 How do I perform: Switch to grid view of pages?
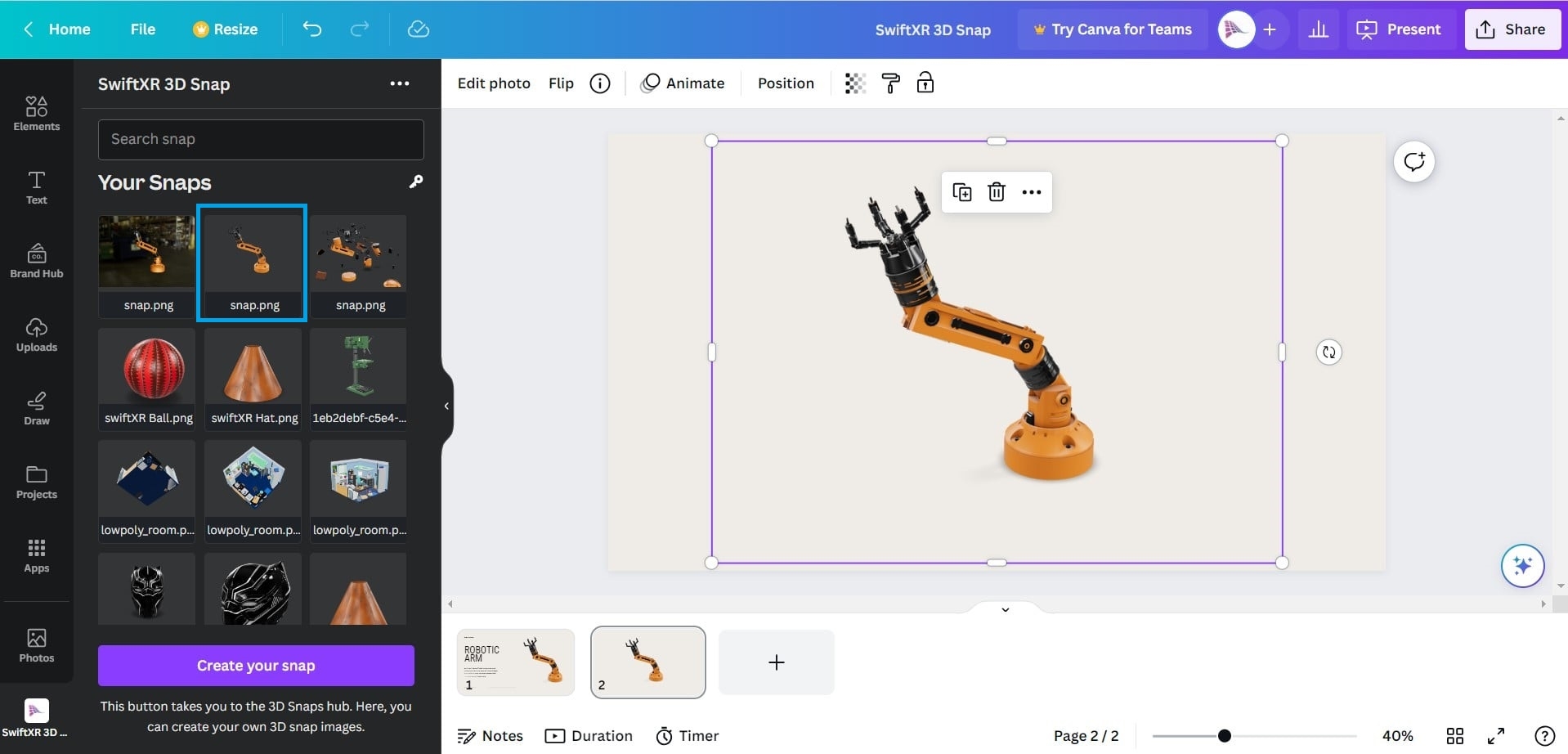(x=1454, y=736)
